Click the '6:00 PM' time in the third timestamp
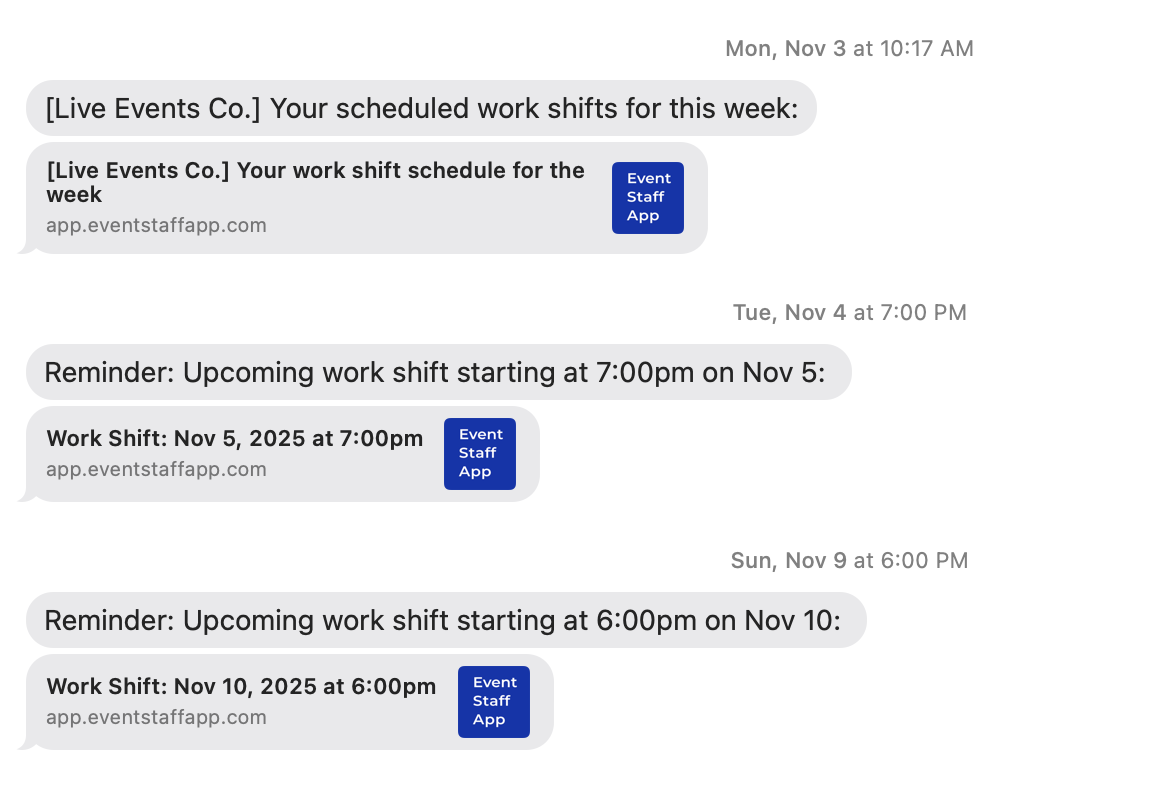 pyautogui.click(x=924, y=560)
